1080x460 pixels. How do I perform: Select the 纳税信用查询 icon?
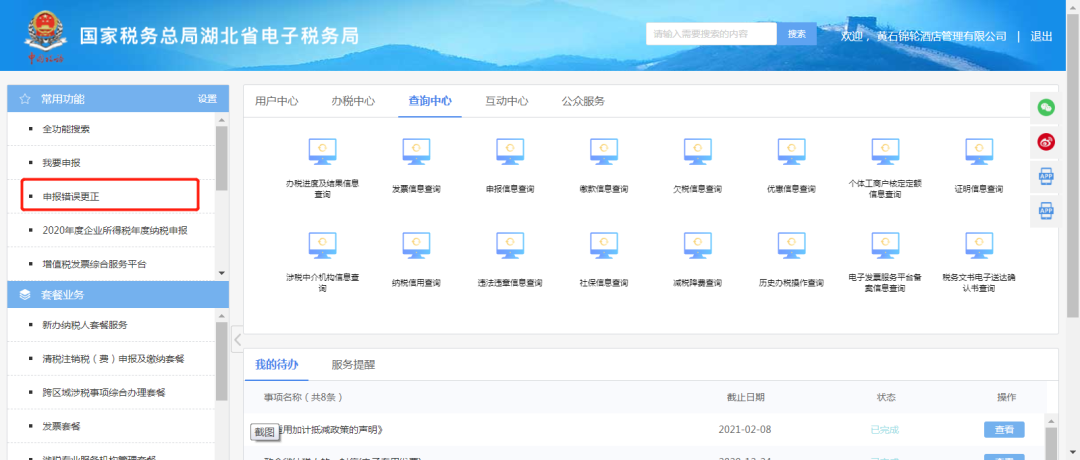click(416, 247)
